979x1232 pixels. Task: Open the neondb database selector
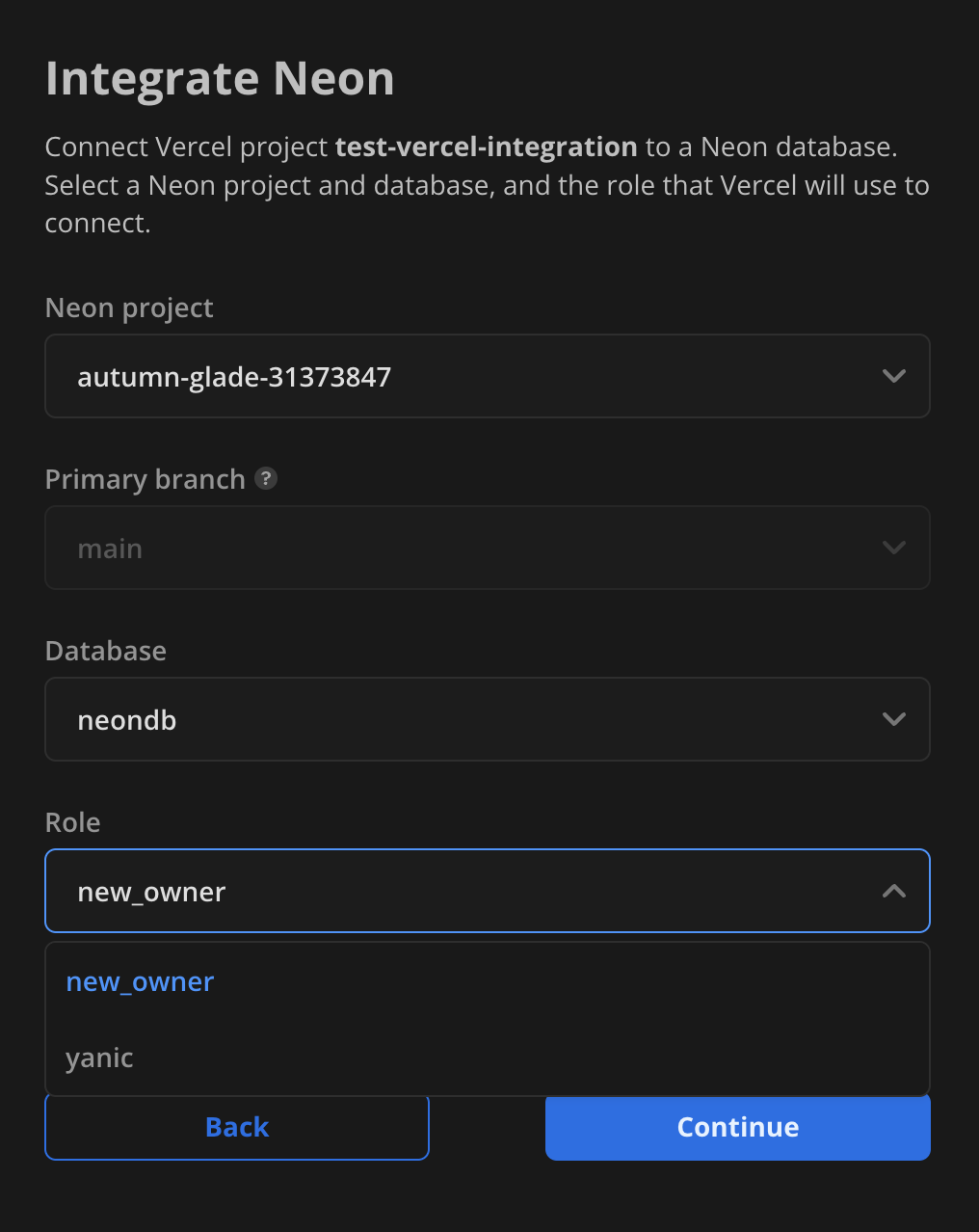pos(487,719)
